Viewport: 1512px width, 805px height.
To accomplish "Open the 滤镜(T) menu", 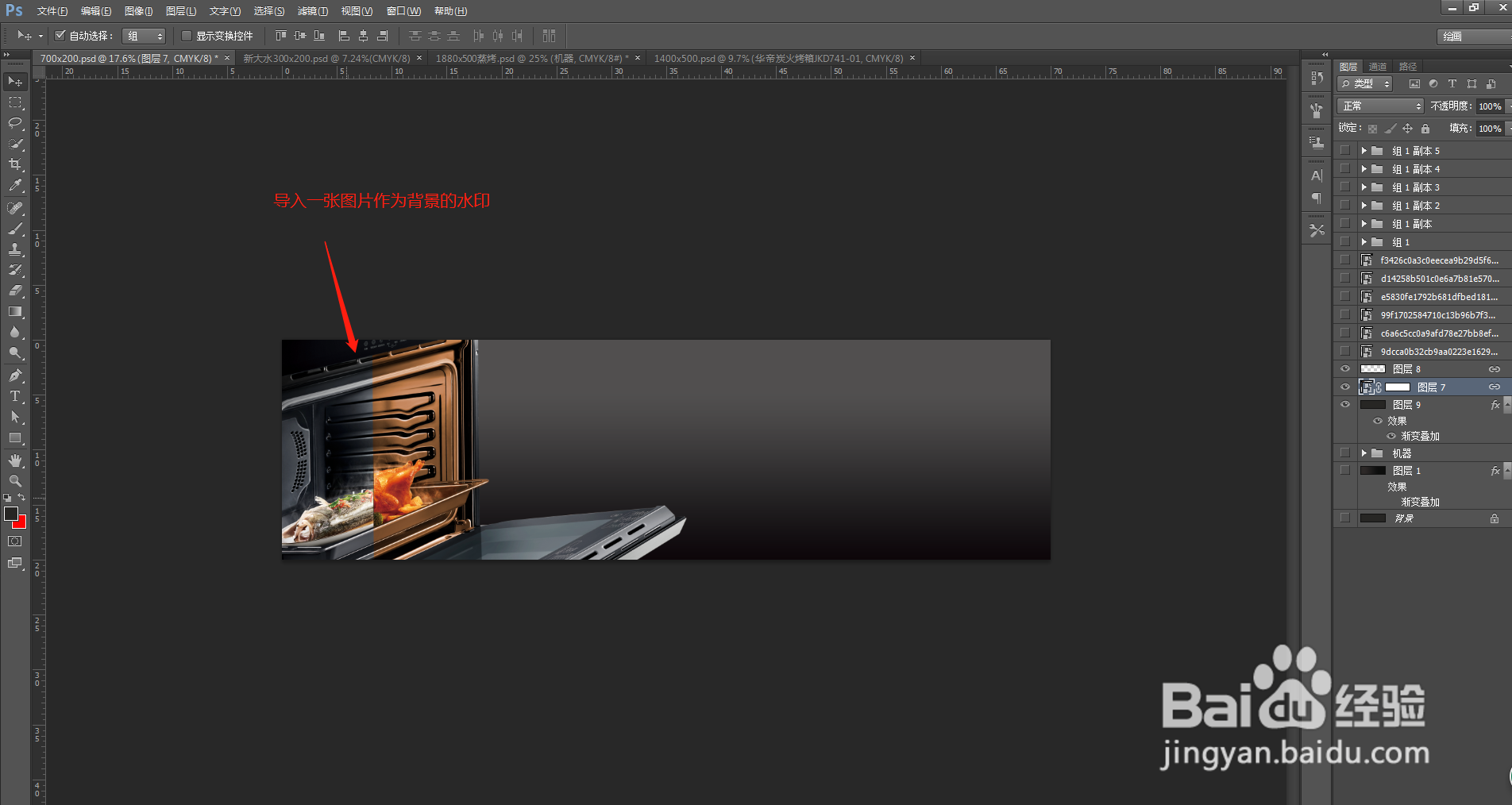I will [313, 11].
